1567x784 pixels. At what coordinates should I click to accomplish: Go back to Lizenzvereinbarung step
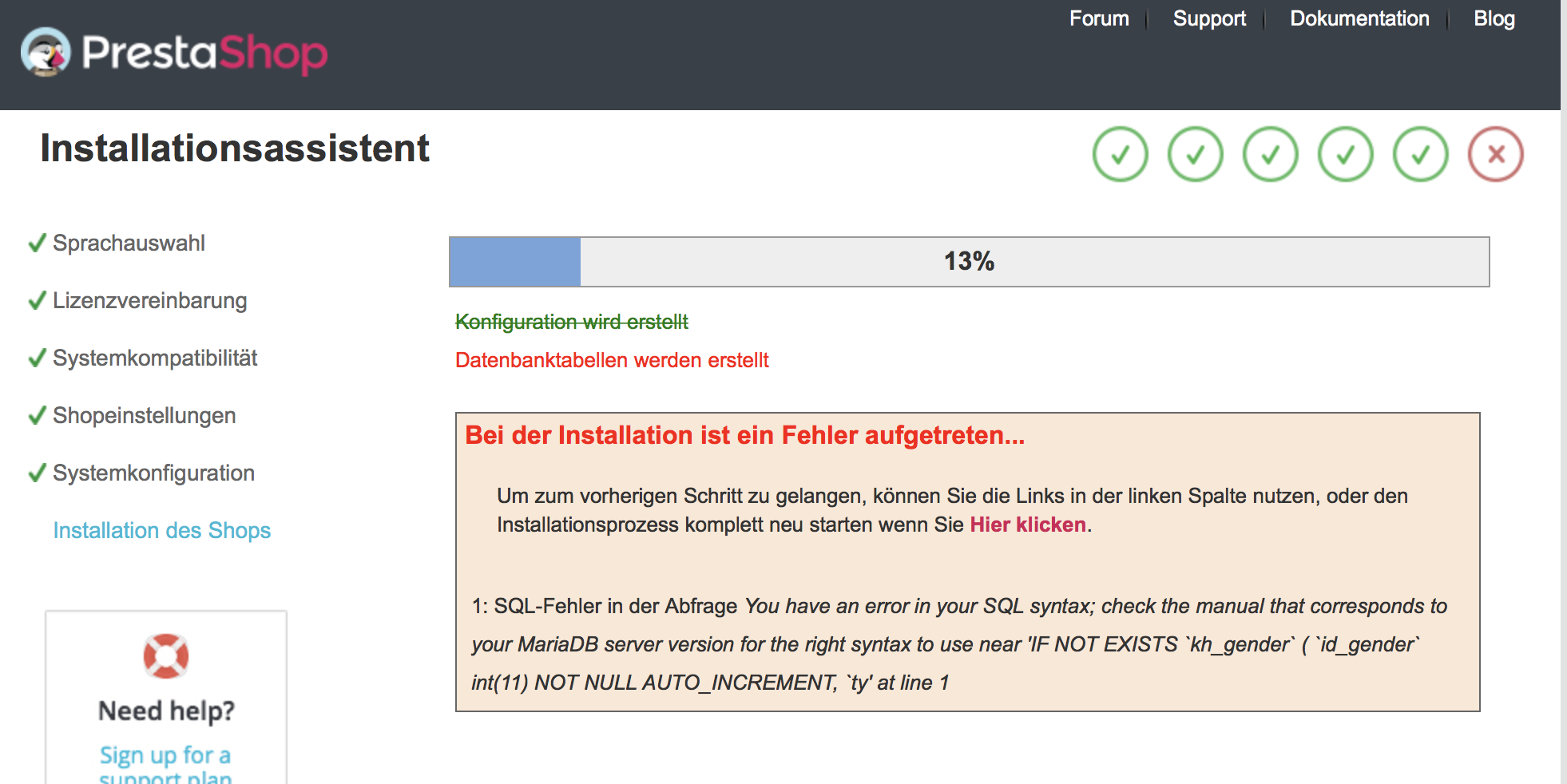[149, 300]
